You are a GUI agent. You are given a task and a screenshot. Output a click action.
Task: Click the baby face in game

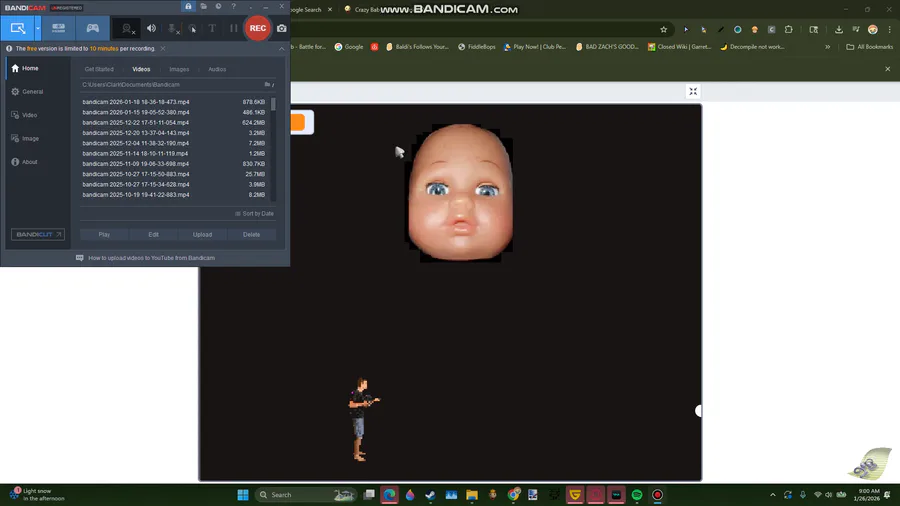pos(460,192)
